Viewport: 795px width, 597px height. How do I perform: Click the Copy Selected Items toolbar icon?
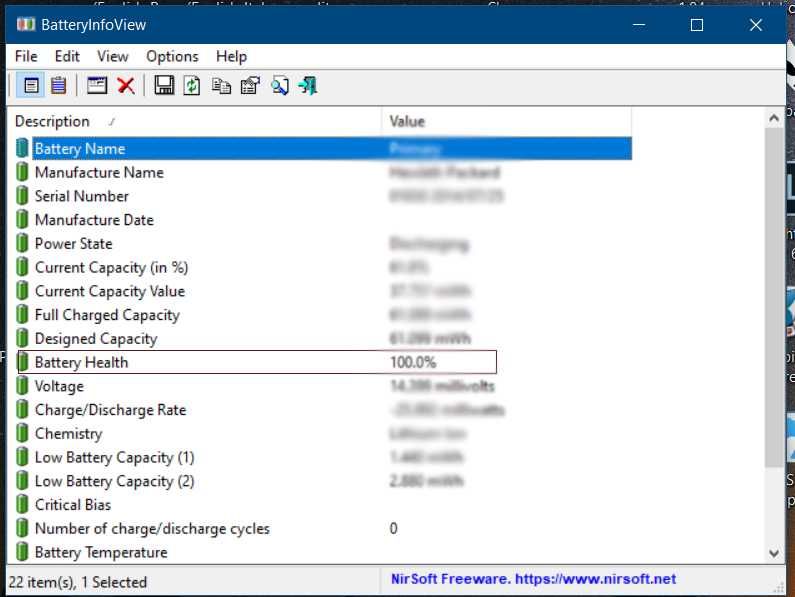tap(221, 86)
